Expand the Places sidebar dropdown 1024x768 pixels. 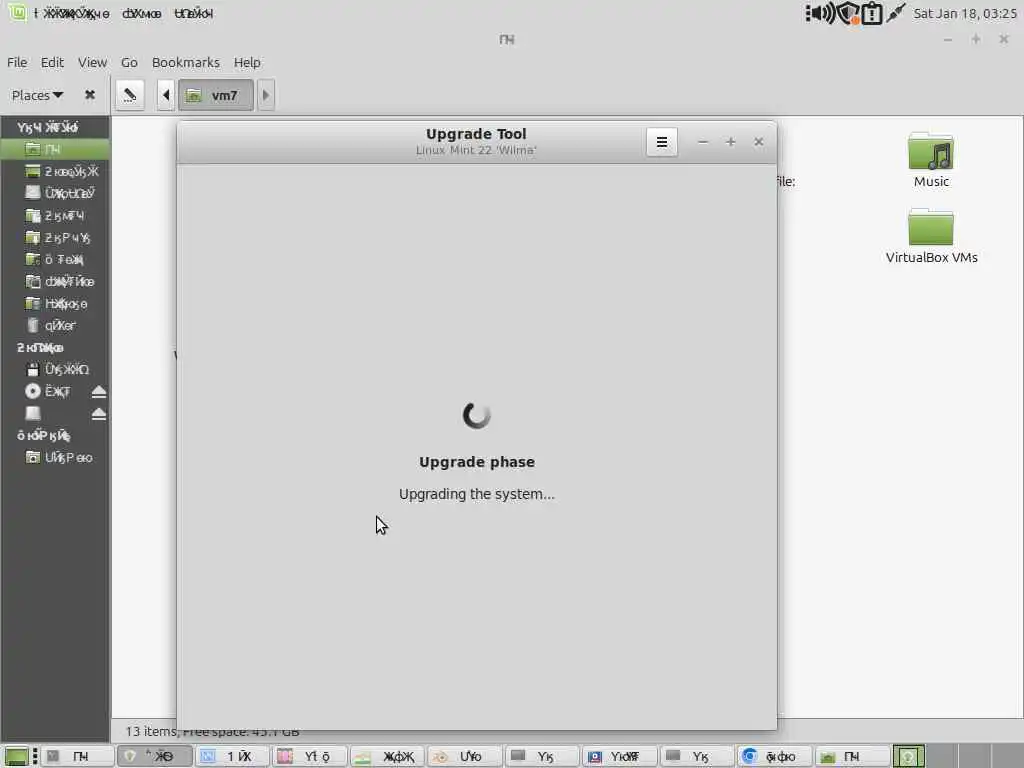click(37, 95)
